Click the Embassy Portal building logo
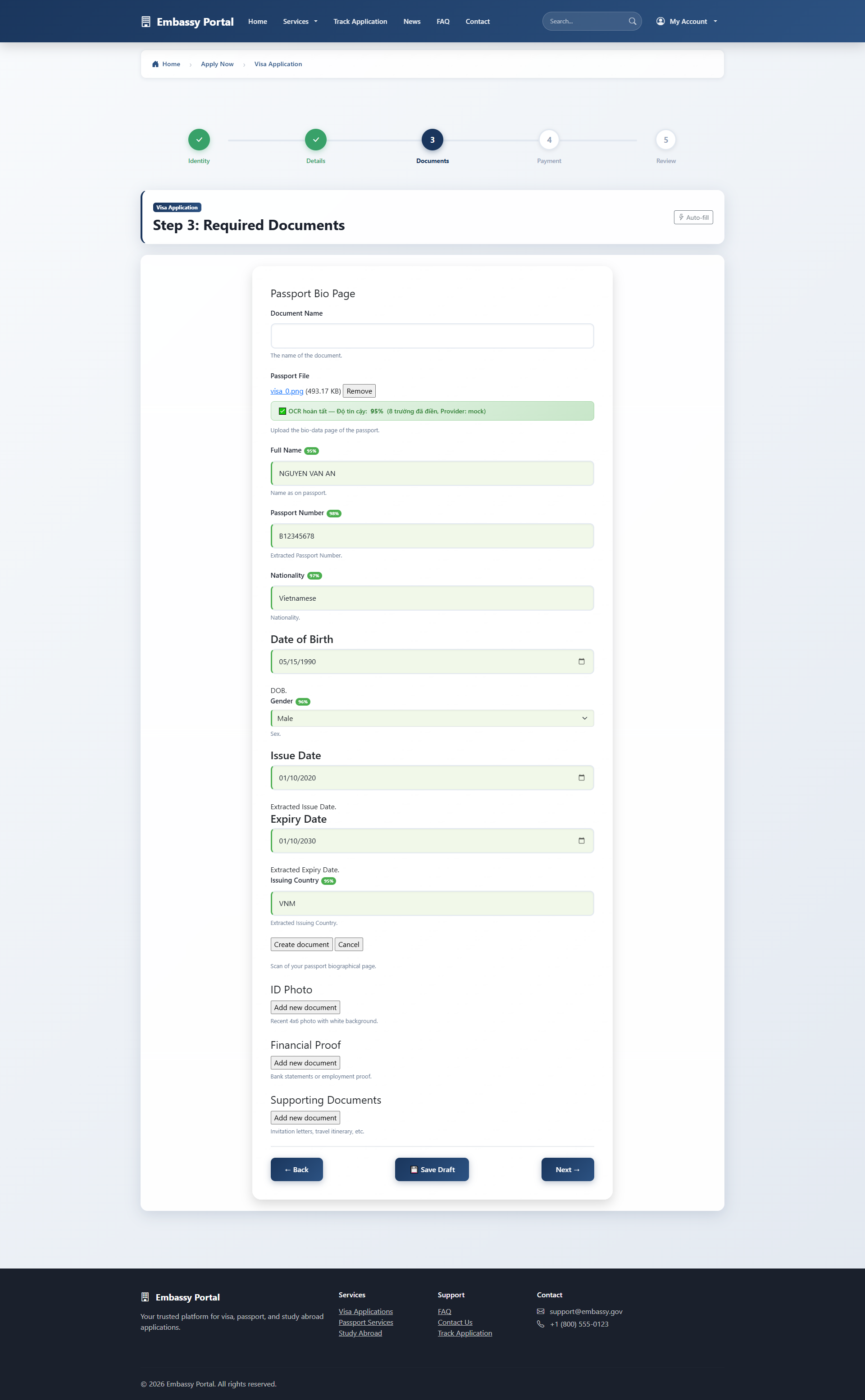 (x=146, y=22)
